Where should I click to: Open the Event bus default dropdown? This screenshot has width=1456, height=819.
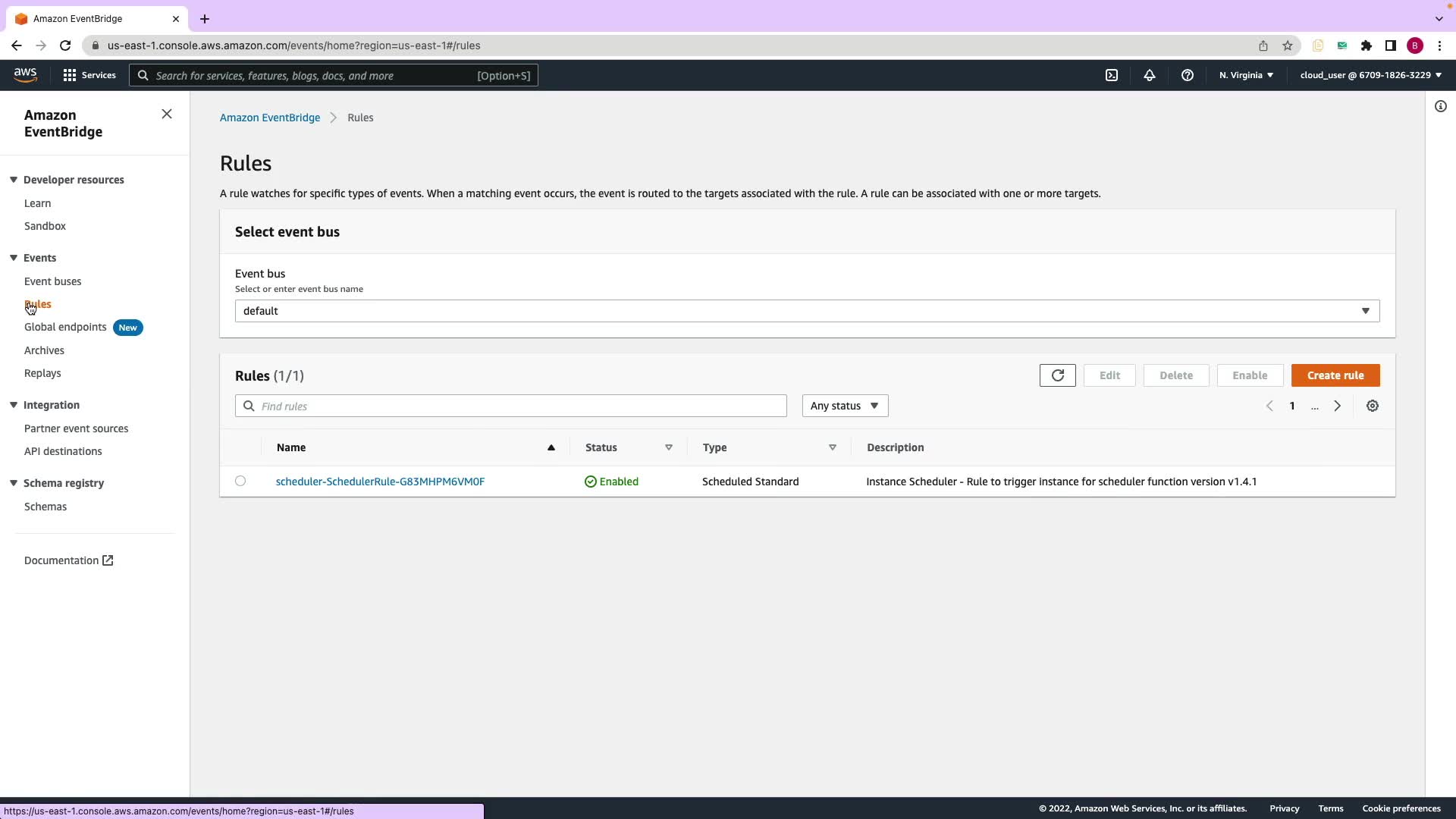[x=807, y=311]
